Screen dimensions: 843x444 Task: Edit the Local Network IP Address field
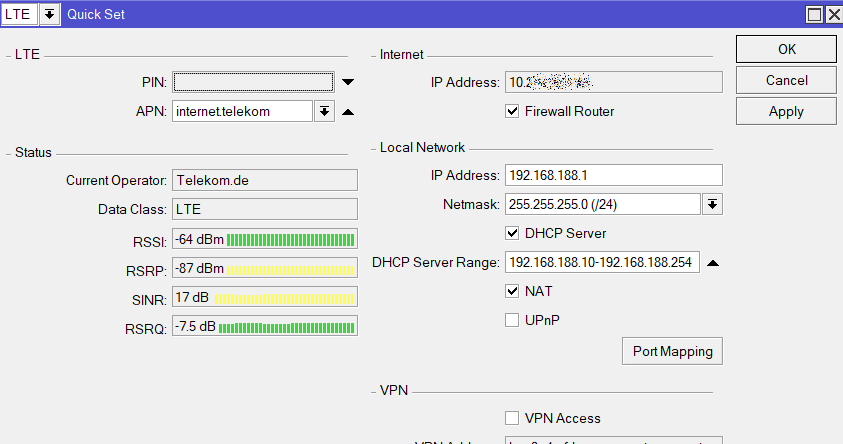pos(613,175)
